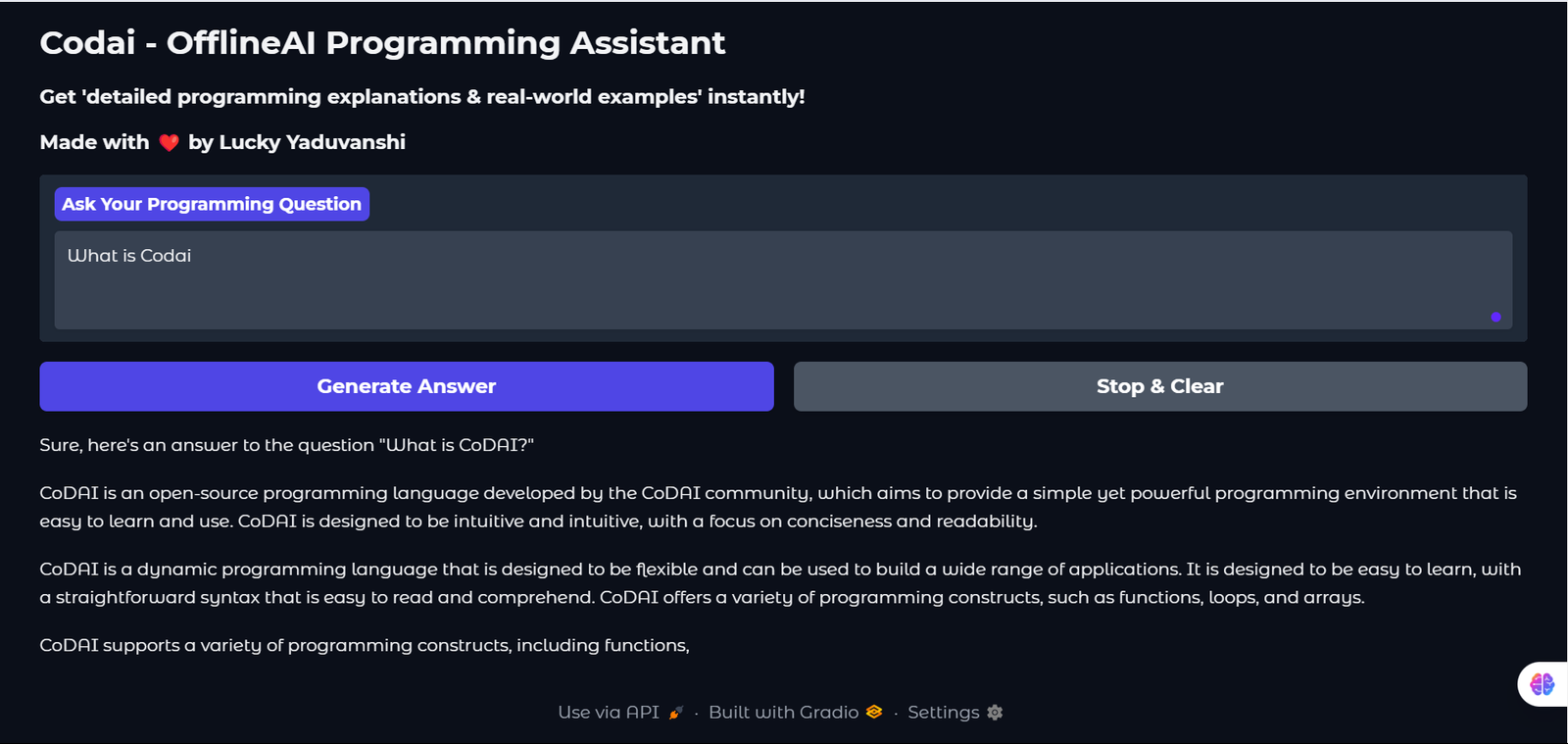Open Settings via the gear icon
1568x744 pixels.
[x=995, y=713]
